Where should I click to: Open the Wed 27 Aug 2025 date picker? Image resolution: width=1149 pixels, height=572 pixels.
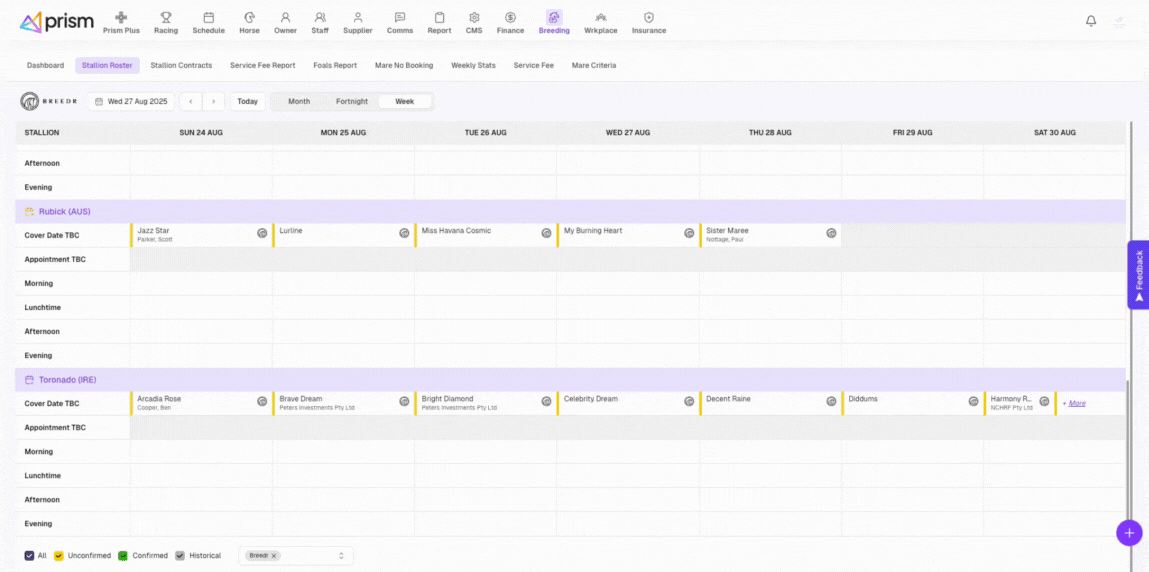pyautogui.click(x=131, y=101)
